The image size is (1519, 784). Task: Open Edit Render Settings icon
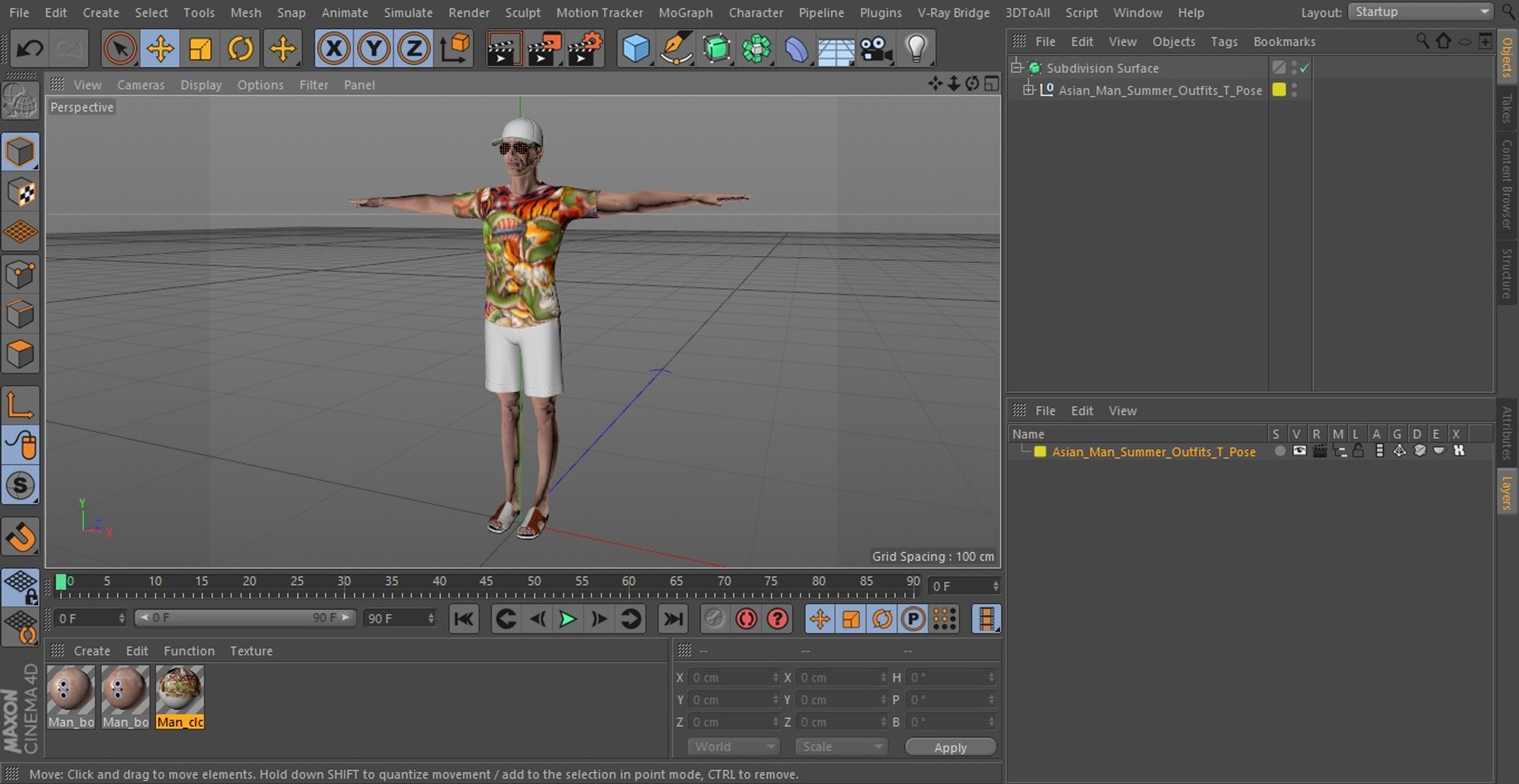[x=585, y=49]
